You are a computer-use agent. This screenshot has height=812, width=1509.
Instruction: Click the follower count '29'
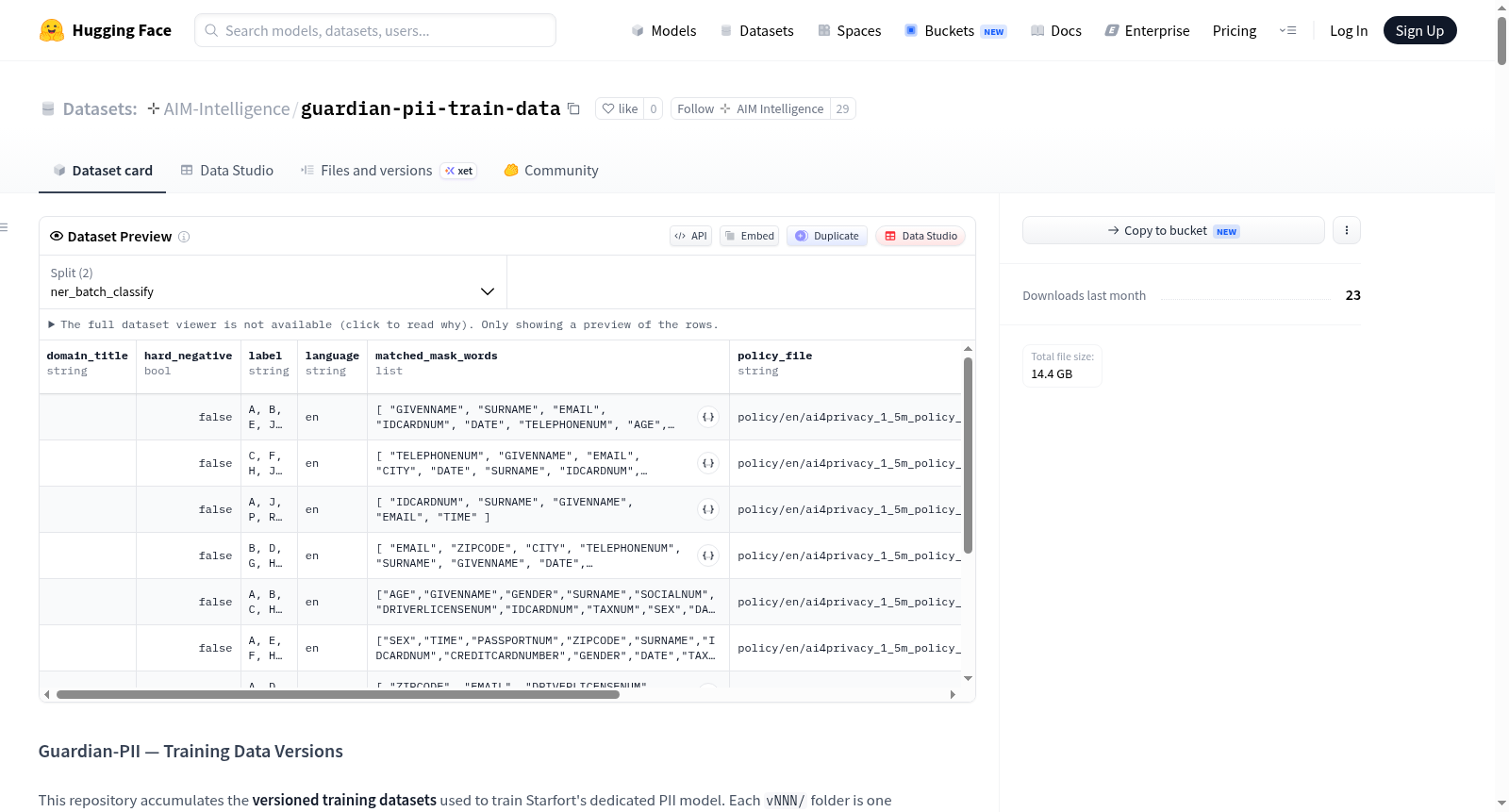[x=843, y=108]
